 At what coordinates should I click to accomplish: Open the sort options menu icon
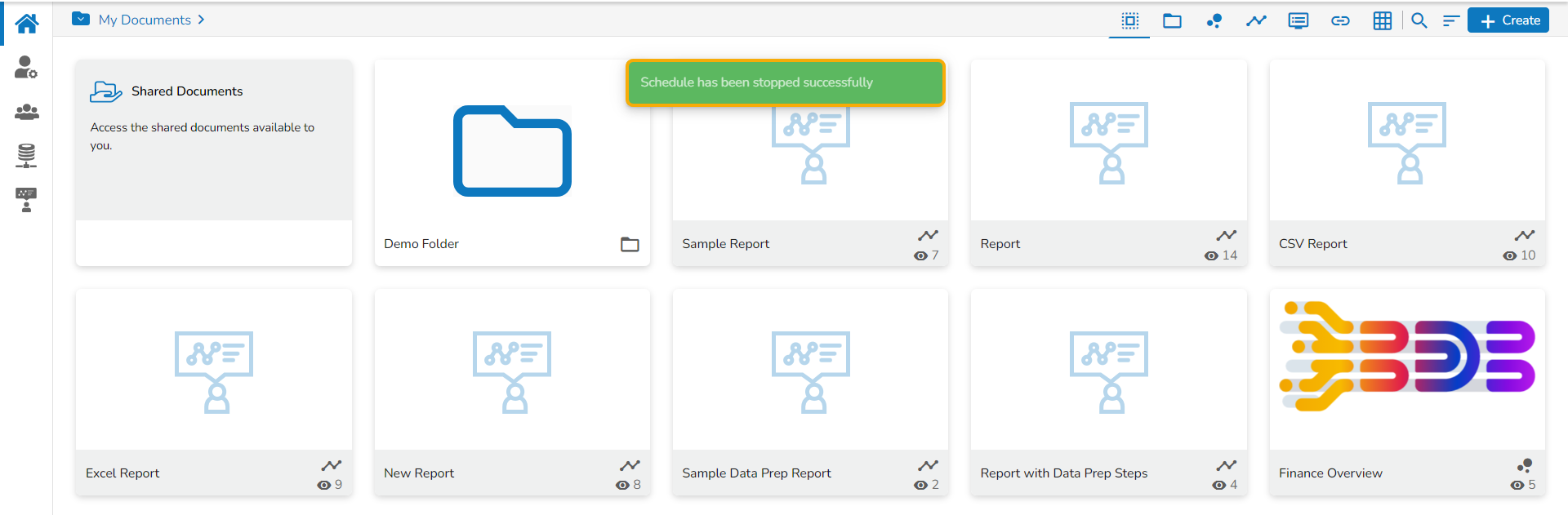pos(1450,20)
